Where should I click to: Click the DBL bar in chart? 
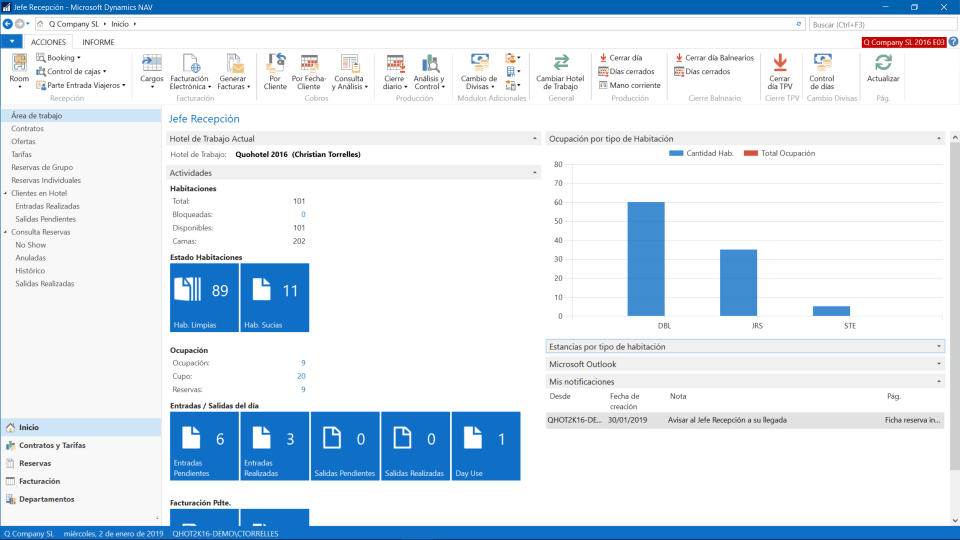(x=646, y=259)
